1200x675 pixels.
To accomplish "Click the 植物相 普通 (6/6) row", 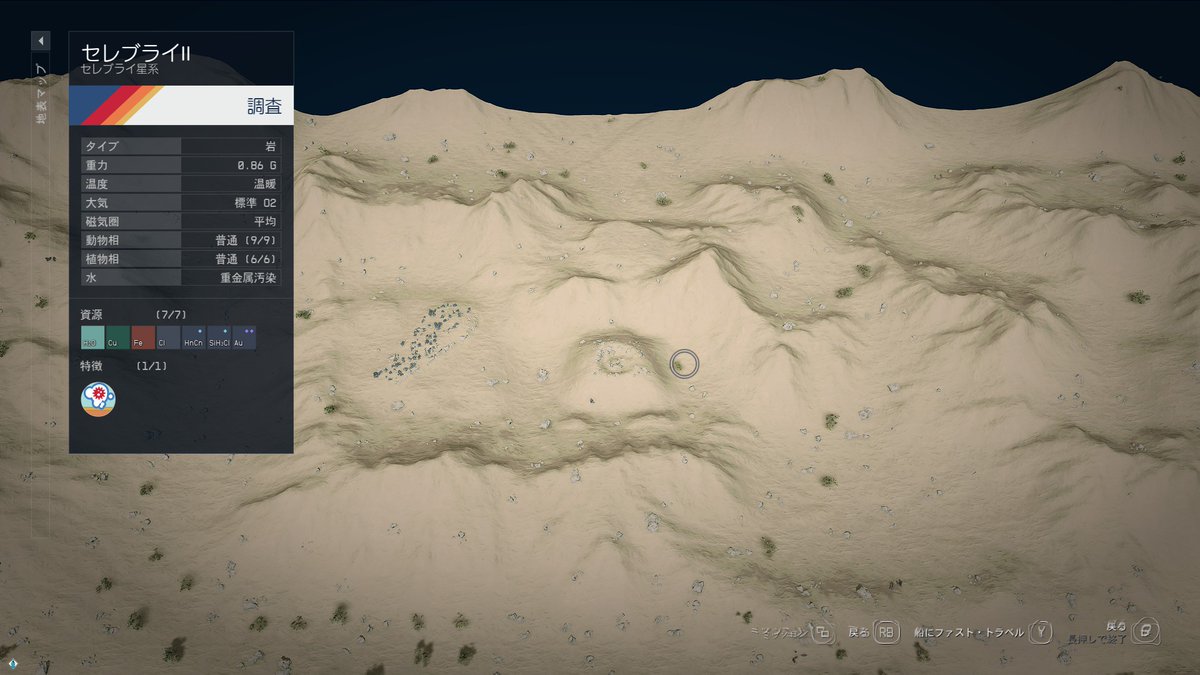I will (x=181, y=258).
